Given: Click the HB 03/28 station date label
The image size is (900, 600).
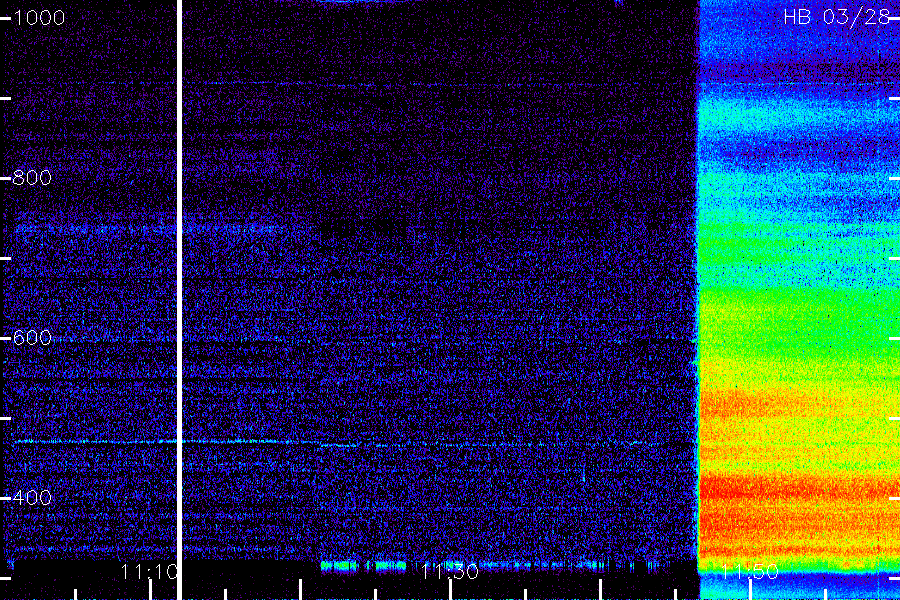Looking at the screenshot, I should click(836, 17).
